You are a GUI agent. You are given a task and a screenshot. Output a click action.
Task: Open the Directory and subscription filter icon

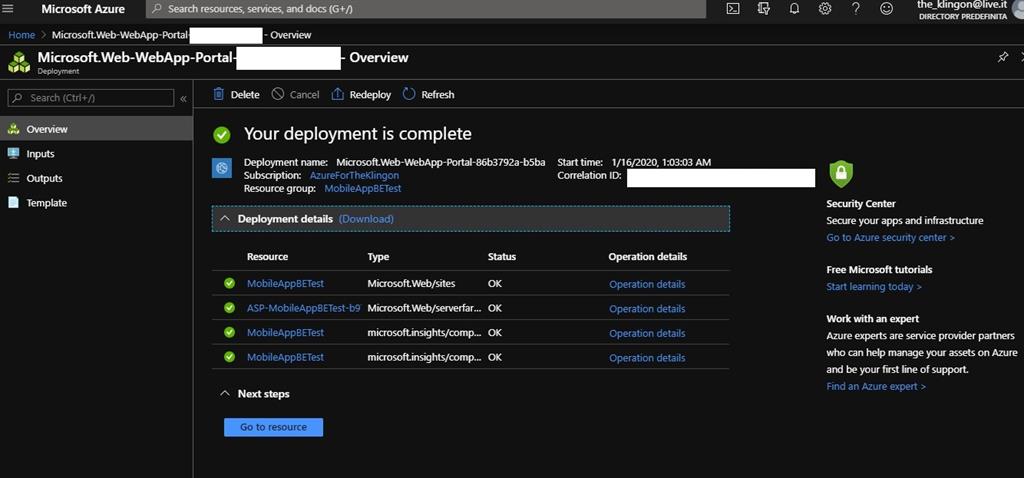(763, 9)
